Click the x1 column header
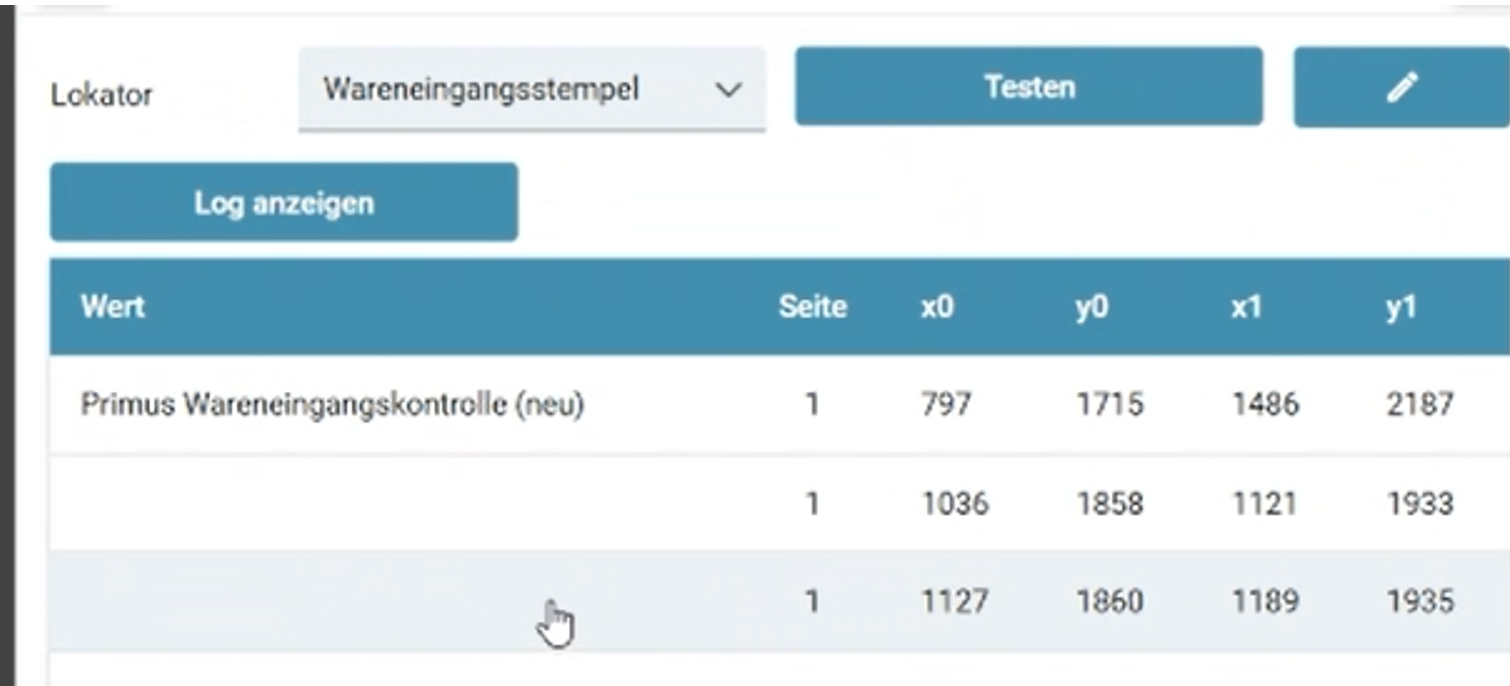The image size is (1510, 686). pos(1246,307)
